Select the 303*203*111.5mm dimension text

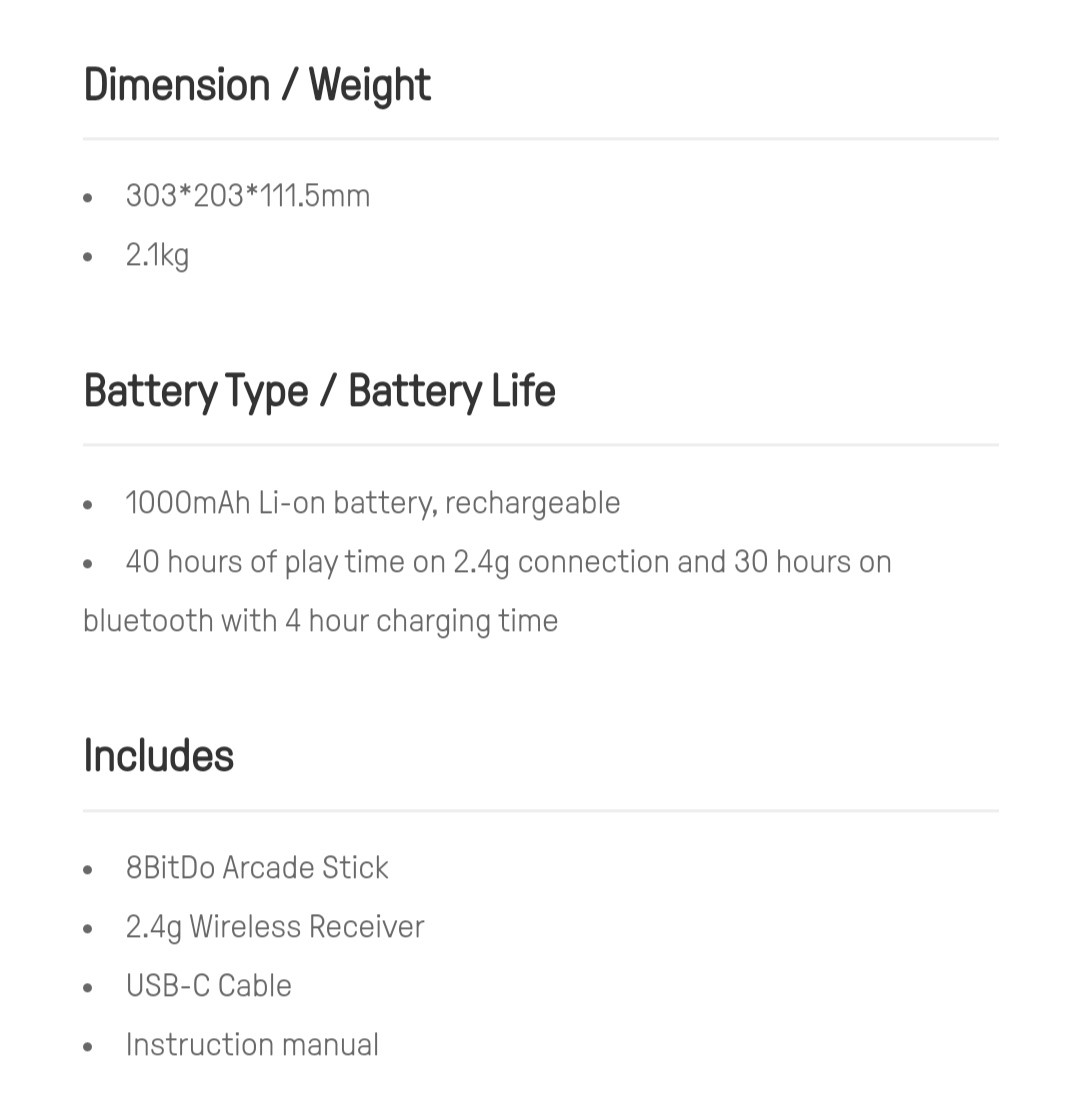click(248, 196)
